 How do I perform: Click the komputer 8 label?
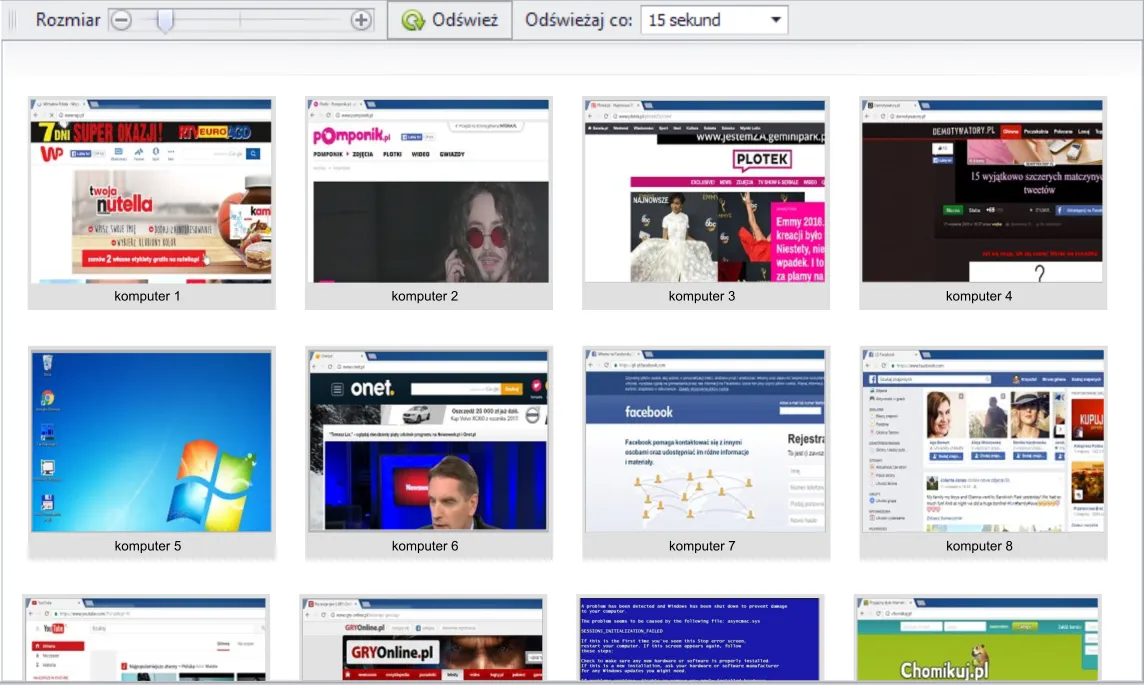point(979,546)
